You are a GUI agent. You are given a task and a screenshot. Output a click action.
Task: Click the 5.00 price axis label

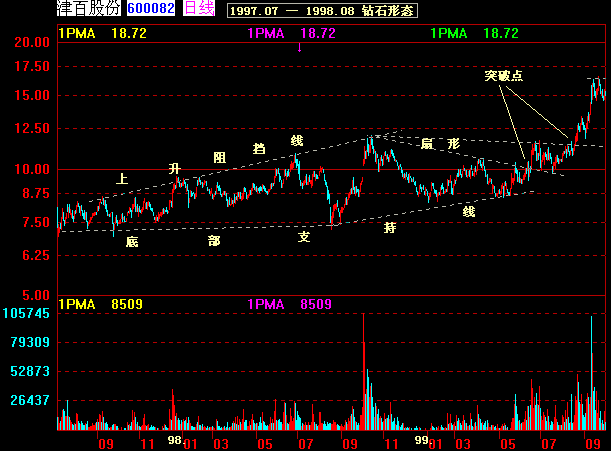(x=36, y=295)
